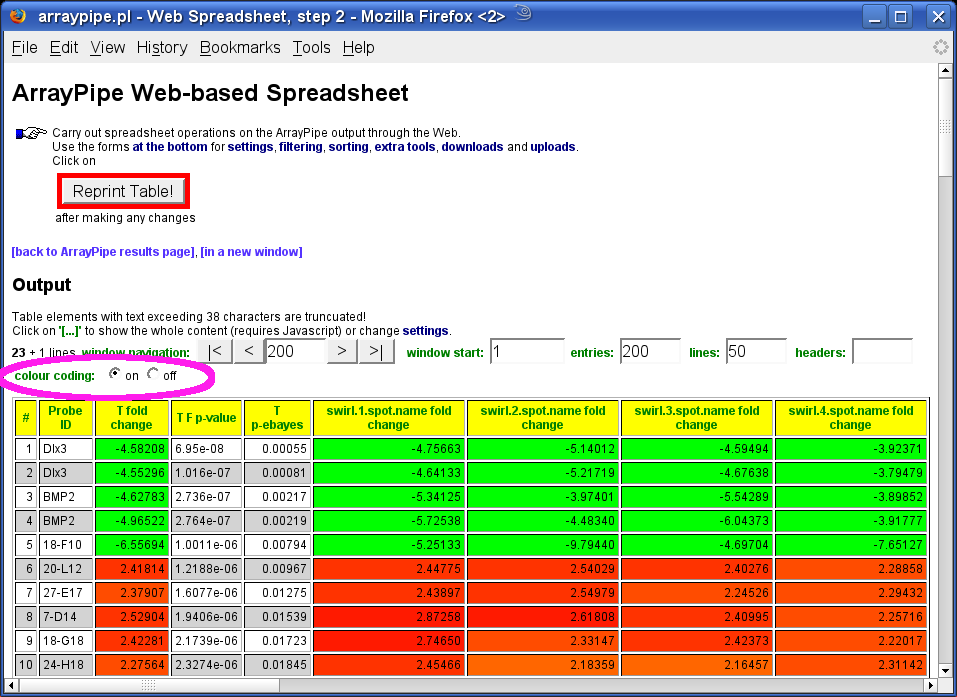Screen dimensions: 957x697
Task: Click the horizontal scrollbar left arrow
Action: (12, 685)
